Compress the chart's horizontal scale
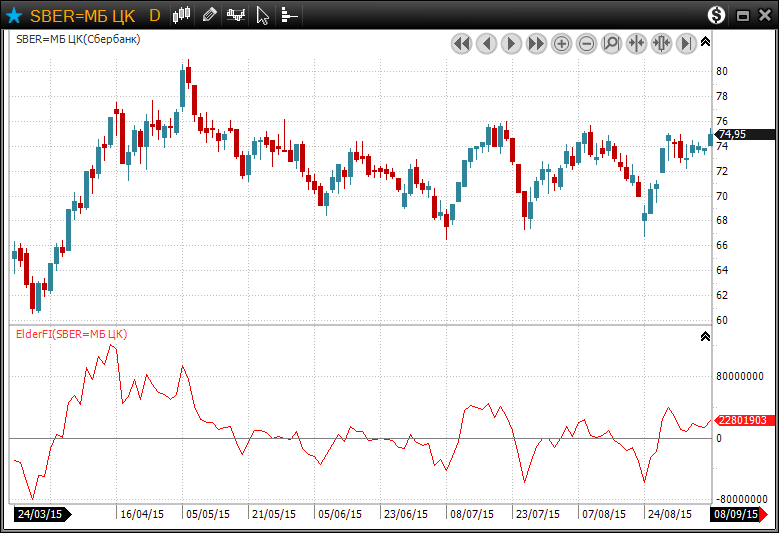The image size is (779, 533). (x=636, y=43)
